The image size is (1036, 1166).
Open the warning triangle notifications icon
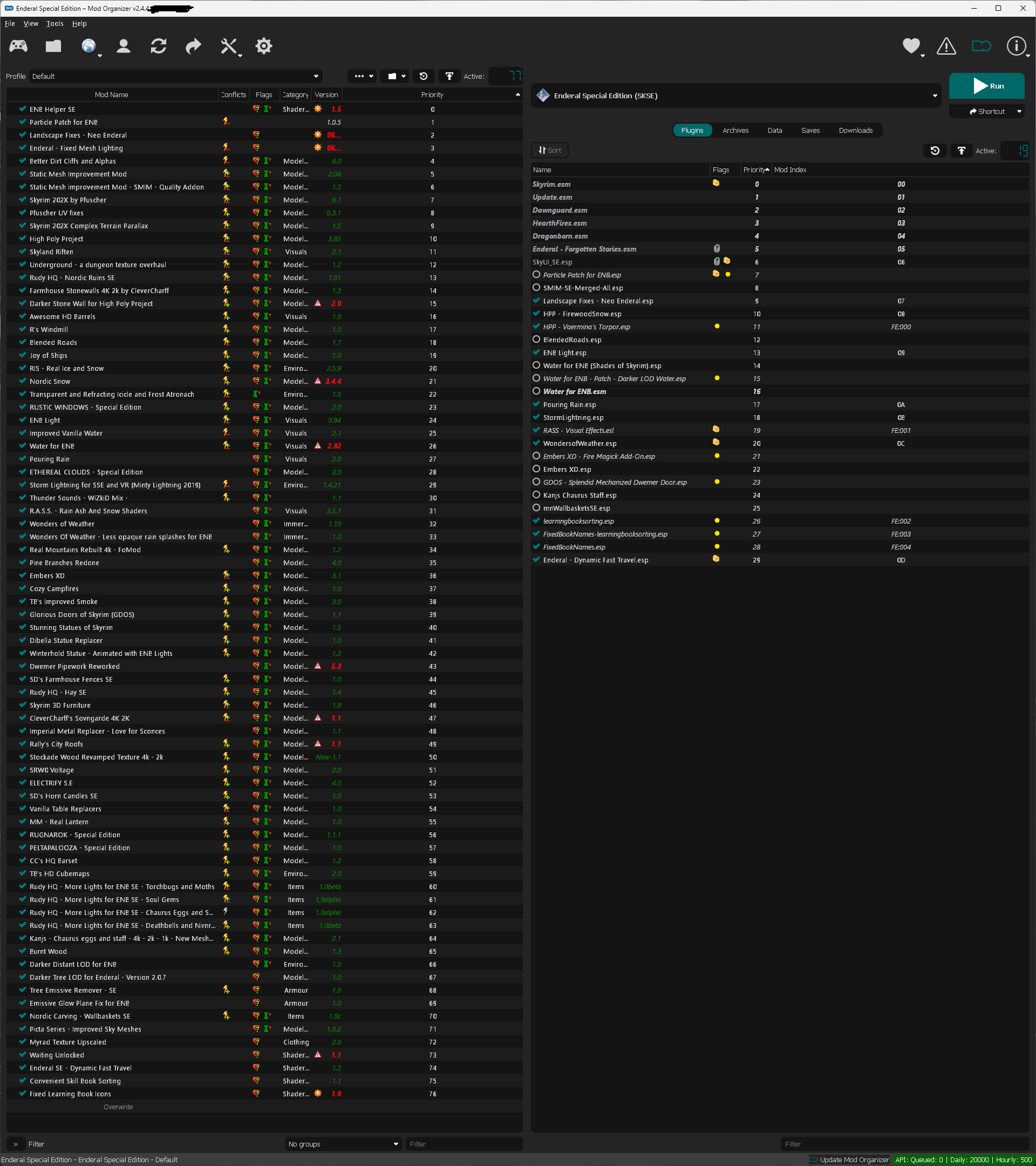pos(946,46)
